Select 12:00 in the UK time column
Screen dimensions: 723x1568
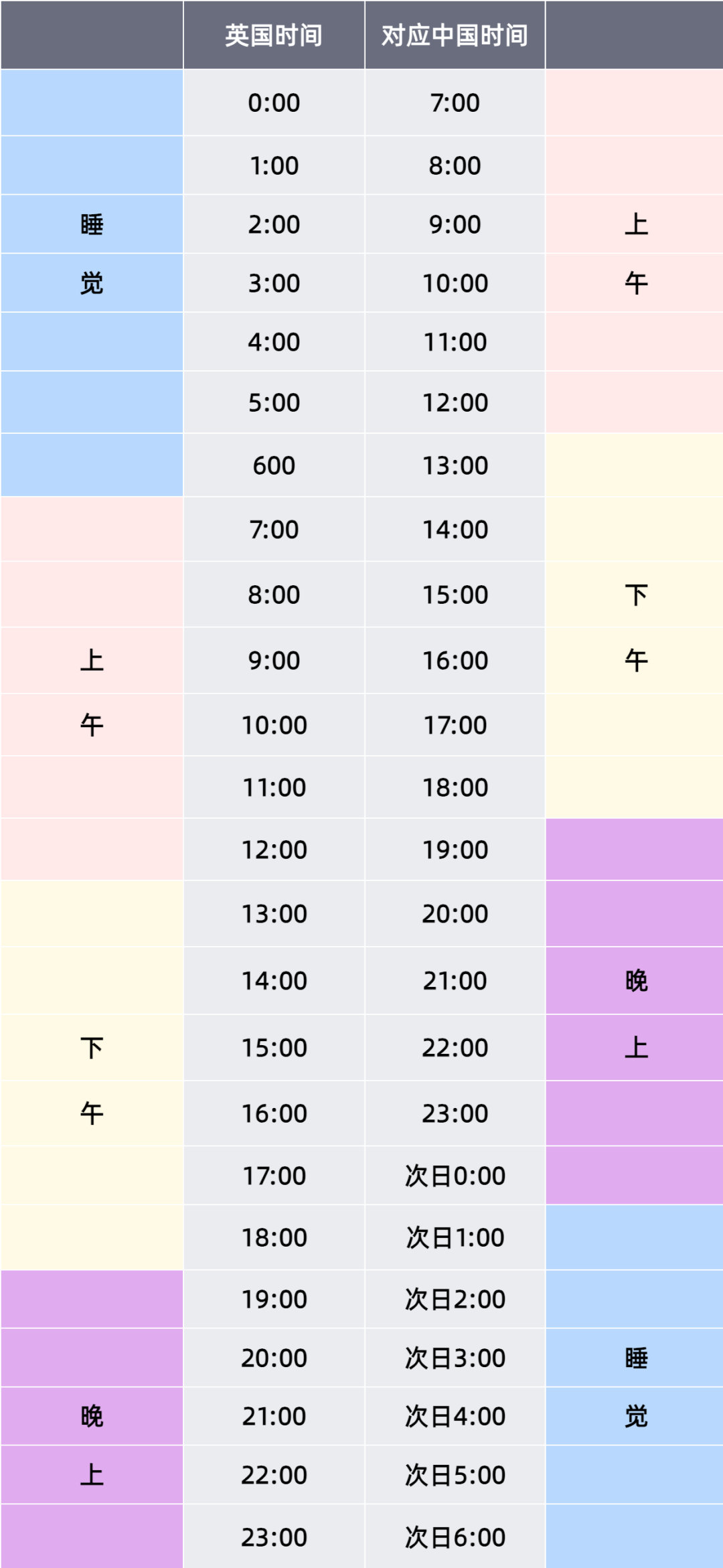click(x=274, y=850)
